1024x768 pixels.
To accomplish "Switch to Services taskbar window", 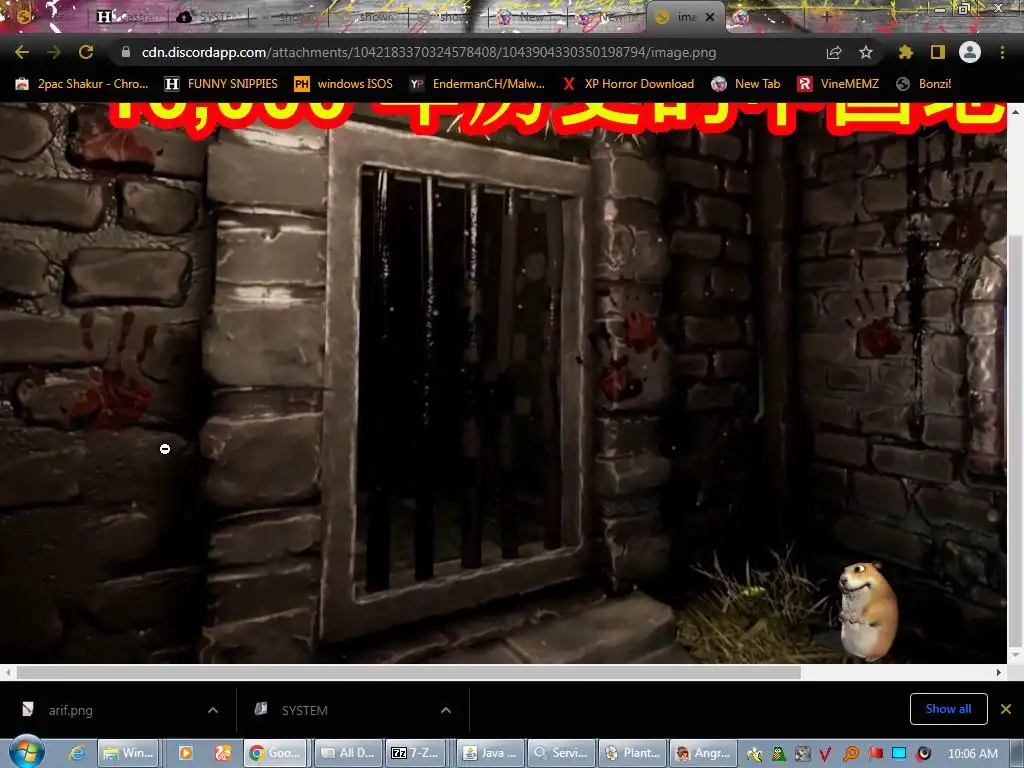I will (561, 753).
